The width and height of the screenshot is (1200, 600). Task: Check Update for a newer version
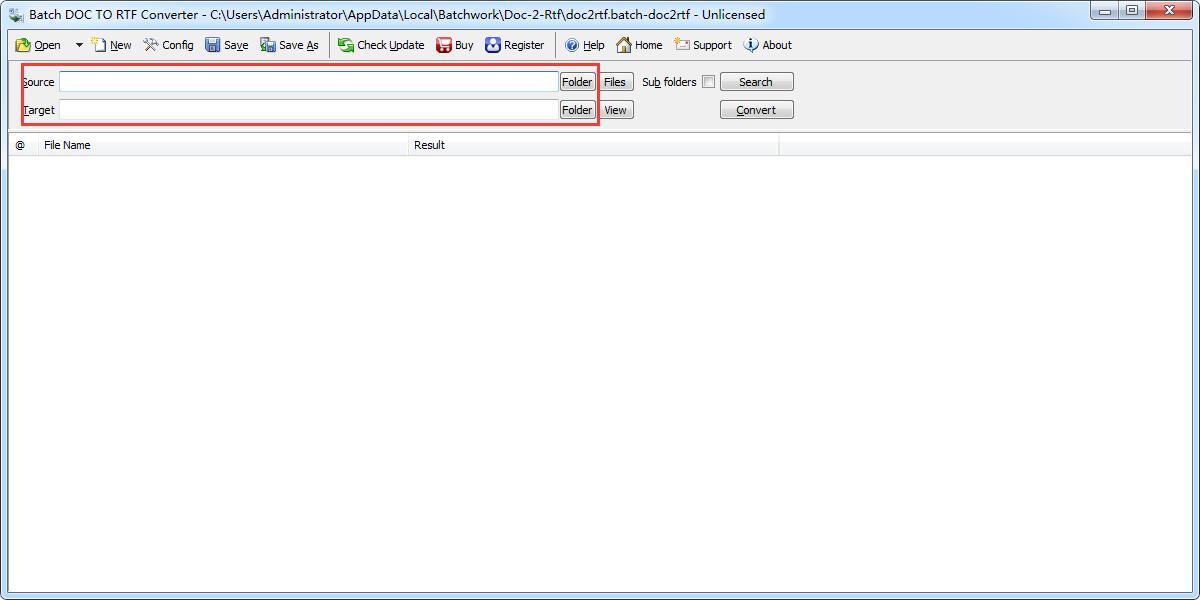point(381,45)
